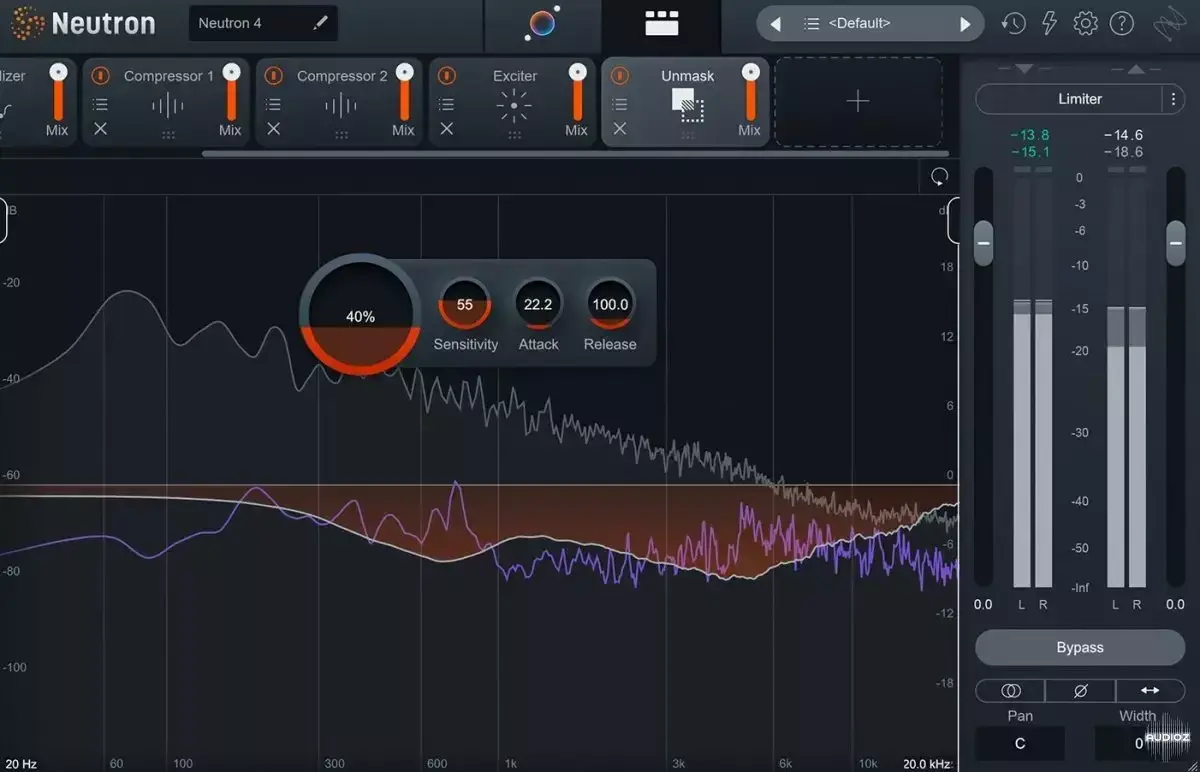Click the iZotope logo icon
The image size is (1200, 772).
coord(1170,23)
